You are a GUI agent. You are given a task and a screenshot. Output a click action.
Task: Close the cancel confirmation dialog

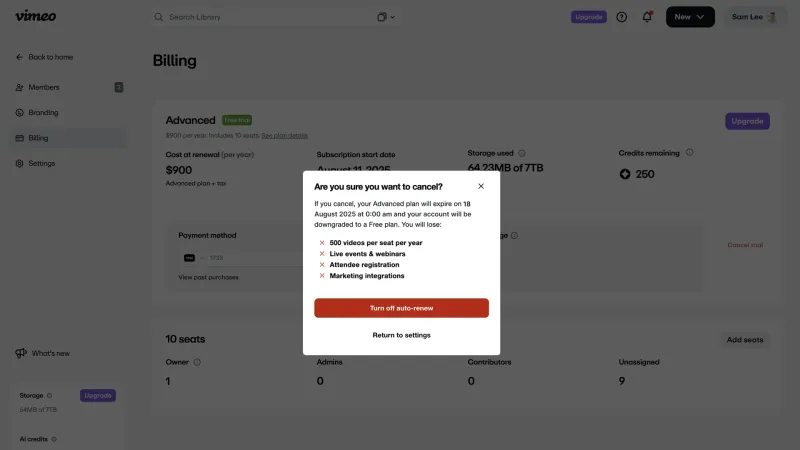click(481, 186)
